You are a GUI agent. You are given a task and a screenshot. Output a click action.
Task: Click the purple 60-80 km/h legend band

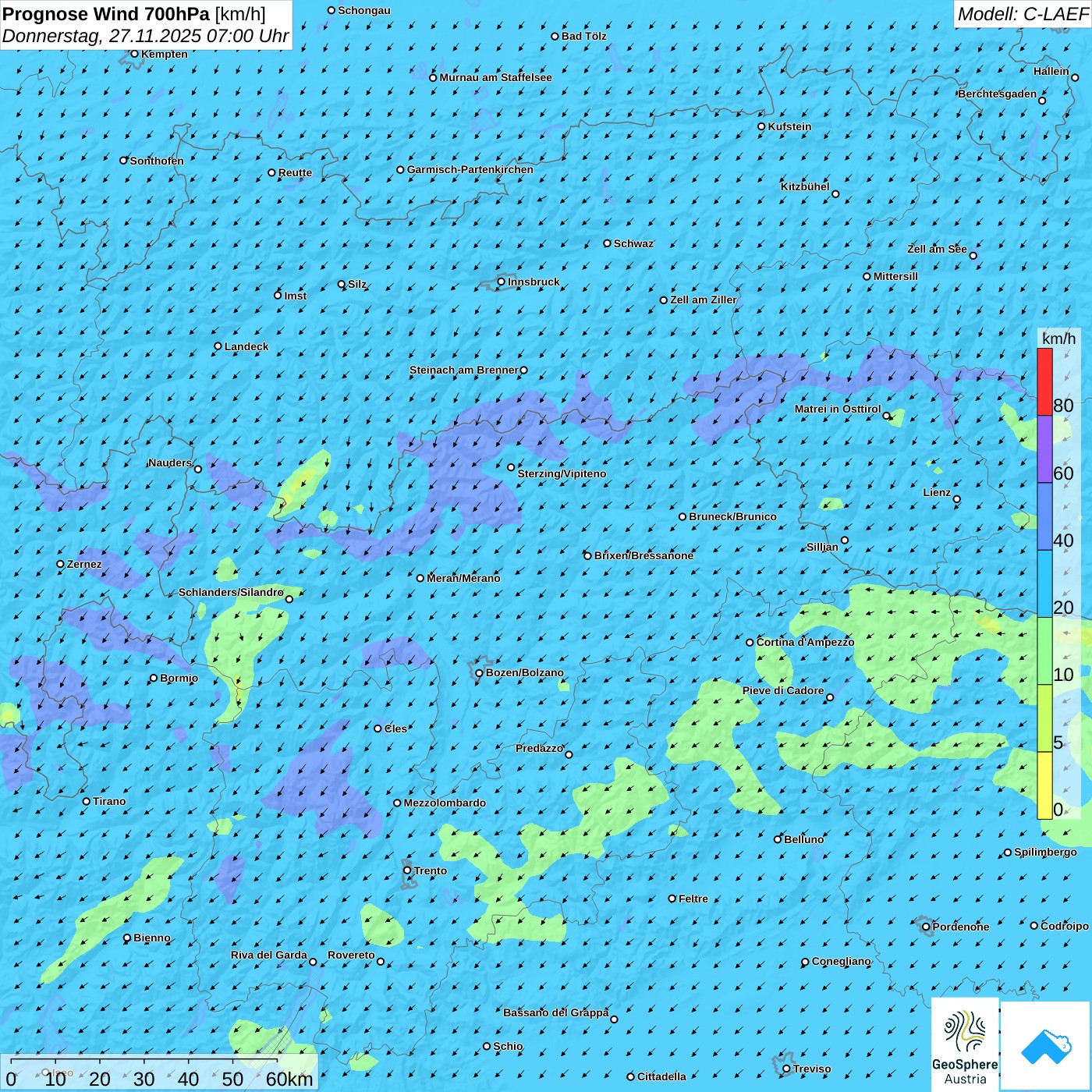(x=1044, y=449)
